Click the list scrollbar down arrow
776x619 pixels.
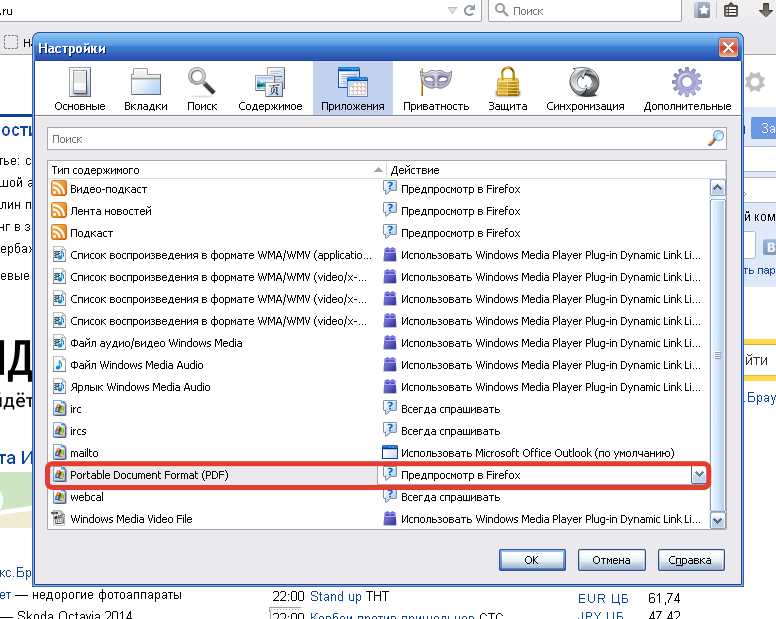pyautogui.click(x=717, y=520)
